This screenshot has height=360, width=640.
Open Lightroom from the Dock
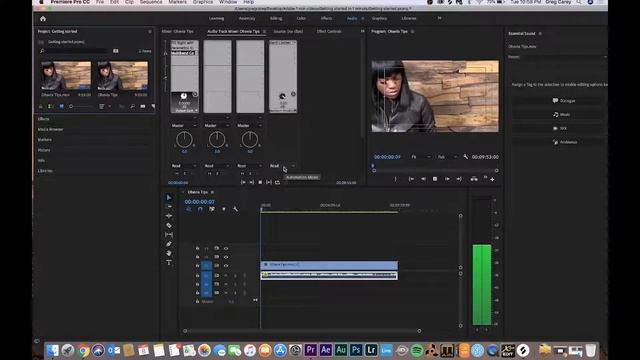(371, 350)
